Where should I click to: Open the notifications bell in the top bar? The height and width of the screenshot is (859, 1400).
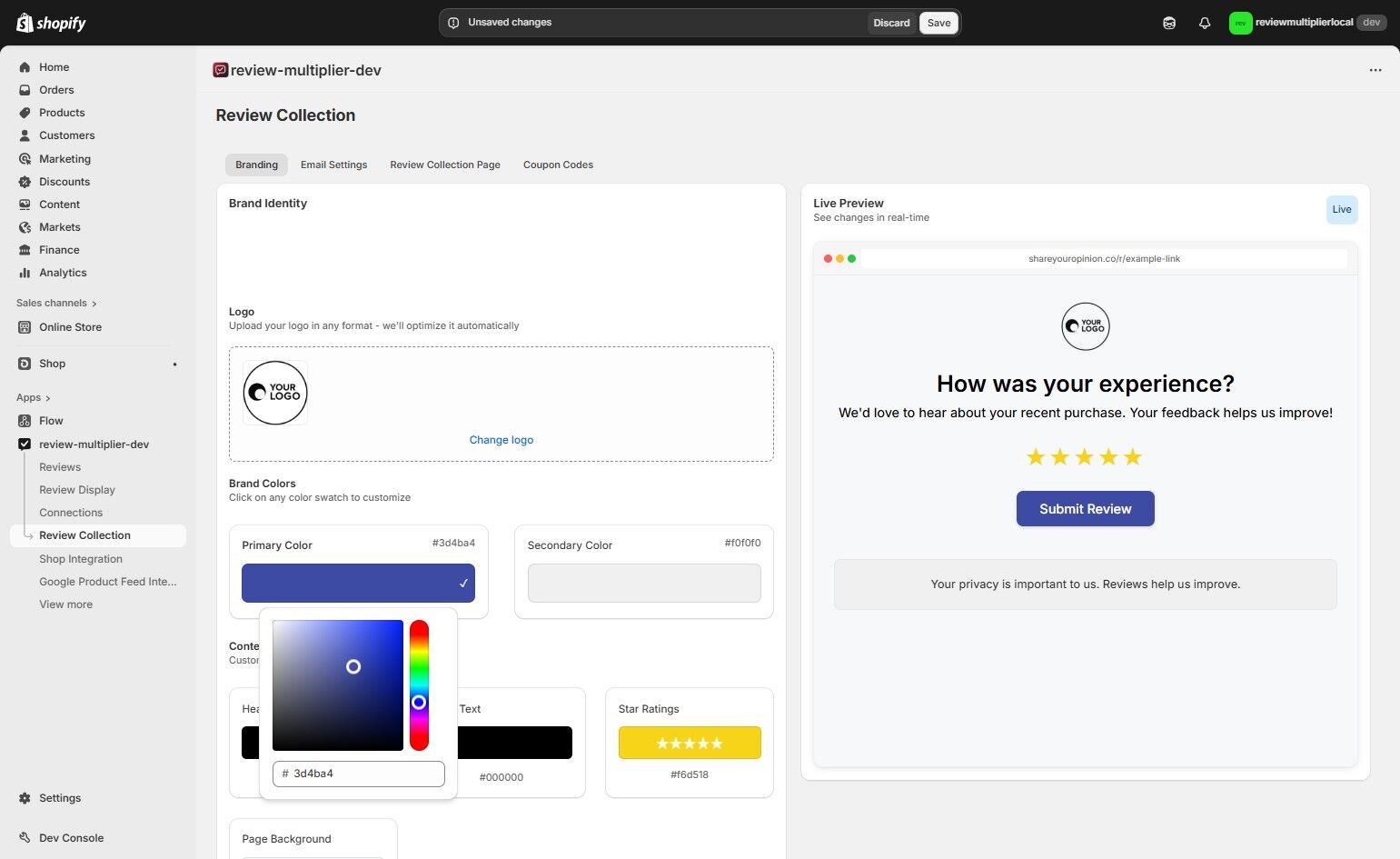(x=1205, y=22)
